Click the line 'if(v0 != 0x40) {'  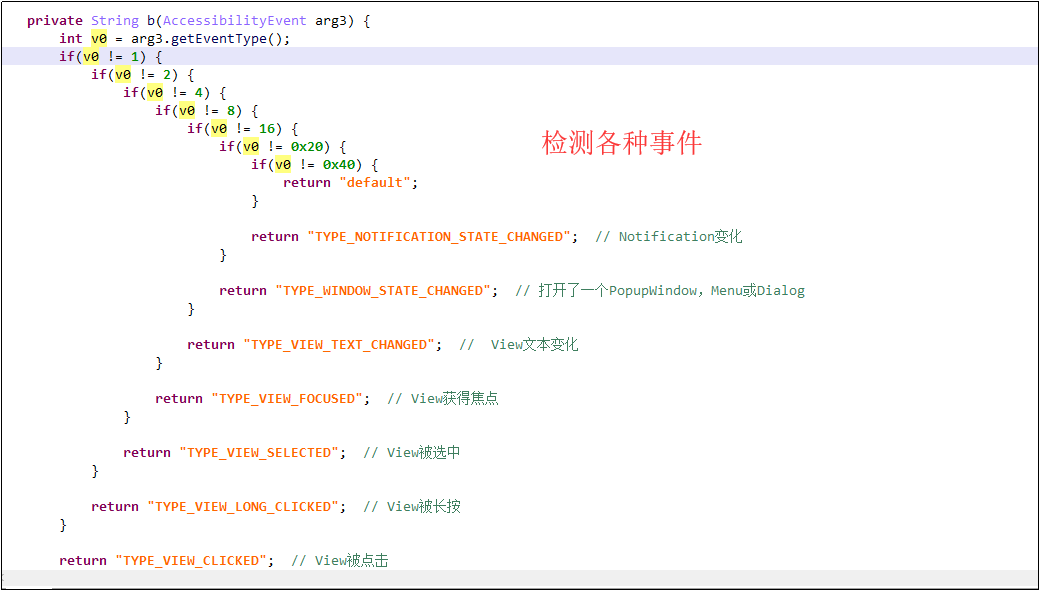coord(314,164)
